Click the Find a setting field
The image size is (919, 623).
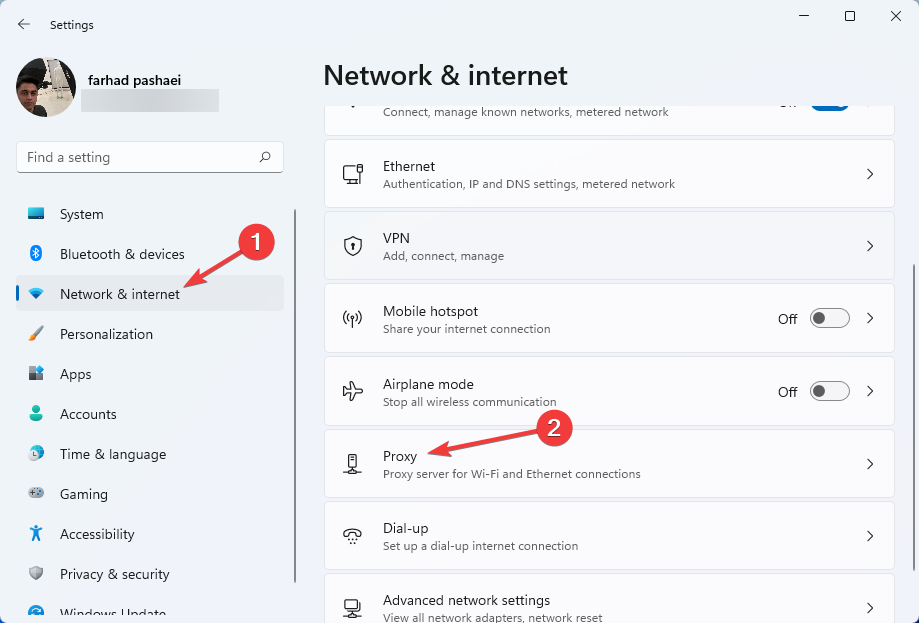click(x=140, y=157)
